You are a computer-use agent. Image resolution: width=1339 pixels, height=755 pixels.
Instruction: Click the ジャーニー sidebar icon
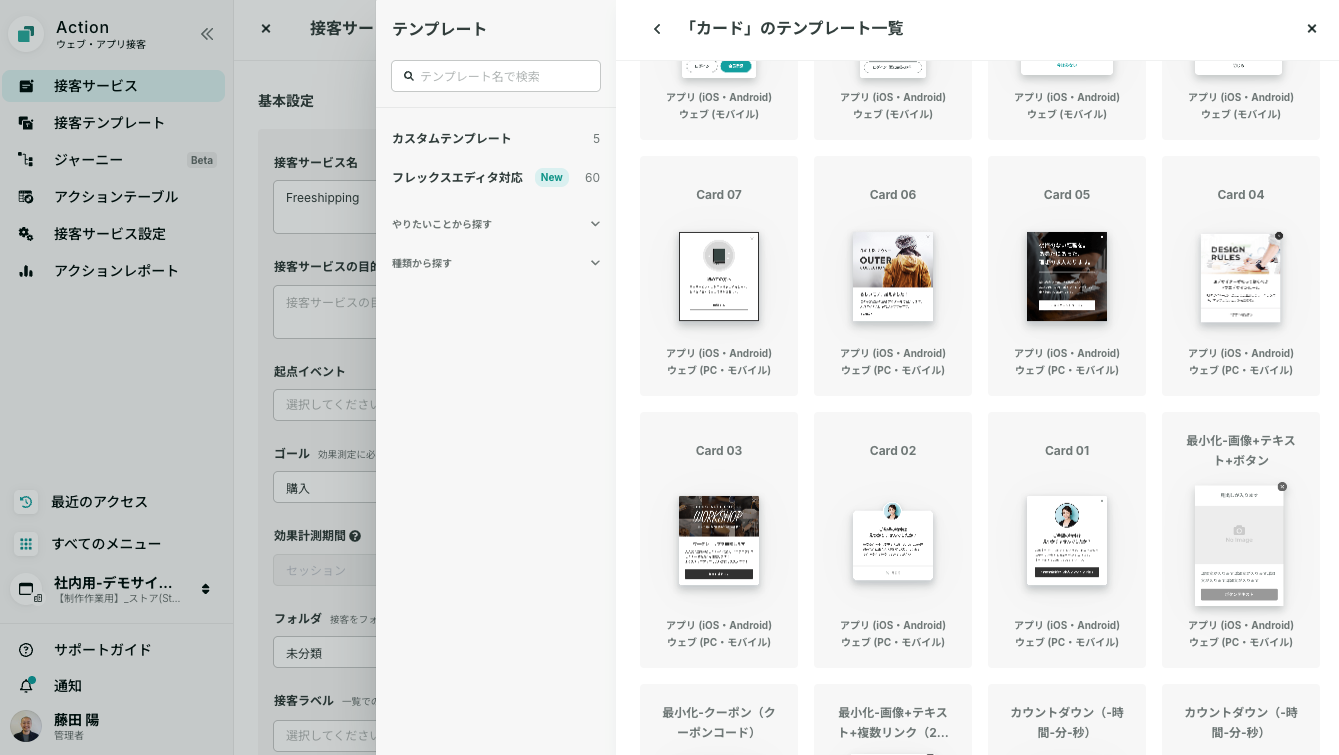[26, 160]
